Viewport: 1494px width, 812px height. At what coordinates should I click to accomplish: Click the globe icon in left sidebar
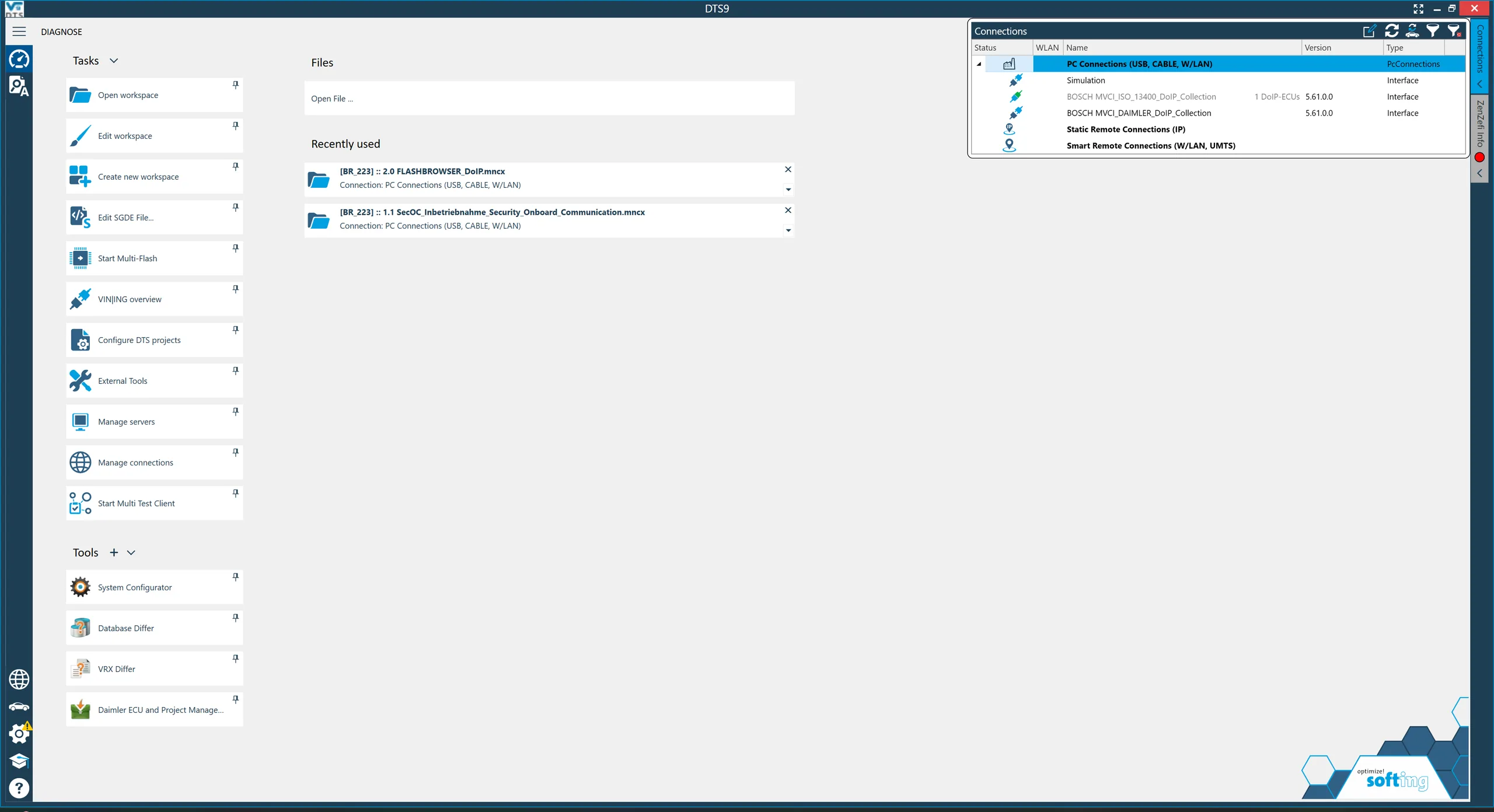(x=19, y=679)
